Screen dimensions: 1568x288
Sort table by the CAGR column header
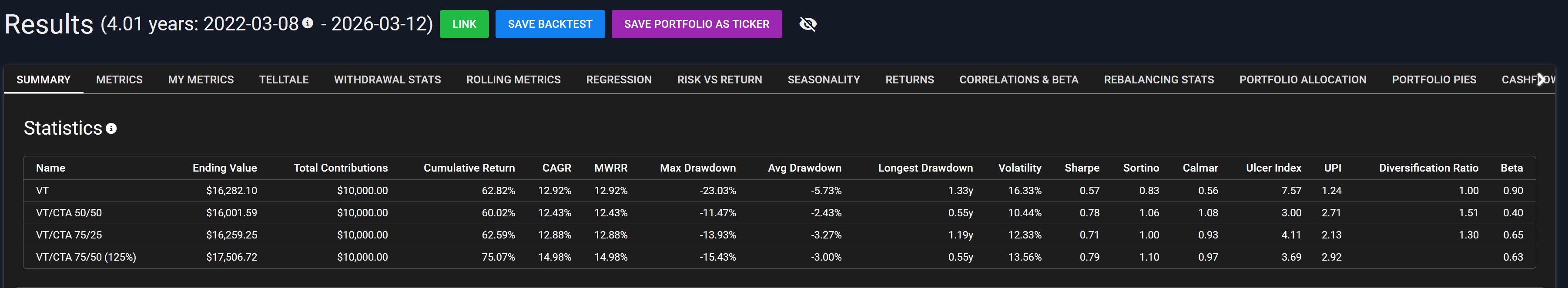[556, 168]
